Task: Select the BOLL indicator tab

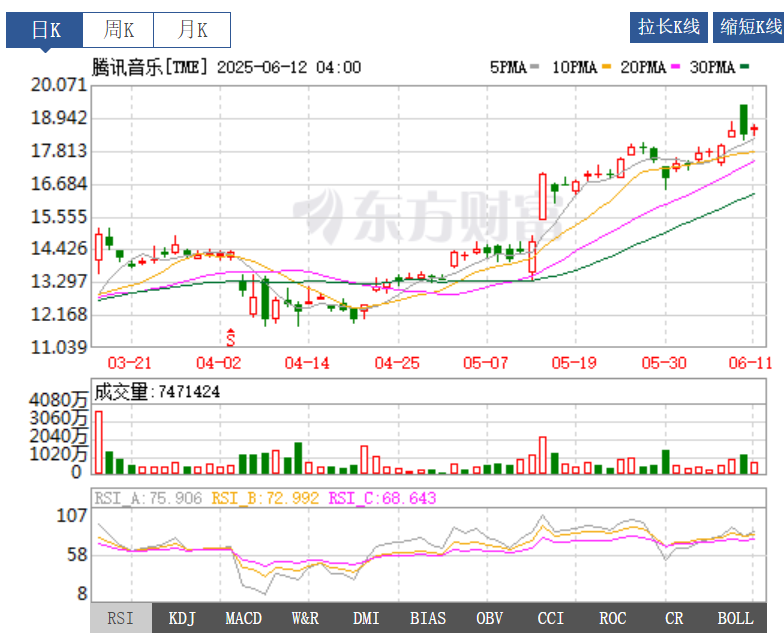Action: click(x=736, y=618)
